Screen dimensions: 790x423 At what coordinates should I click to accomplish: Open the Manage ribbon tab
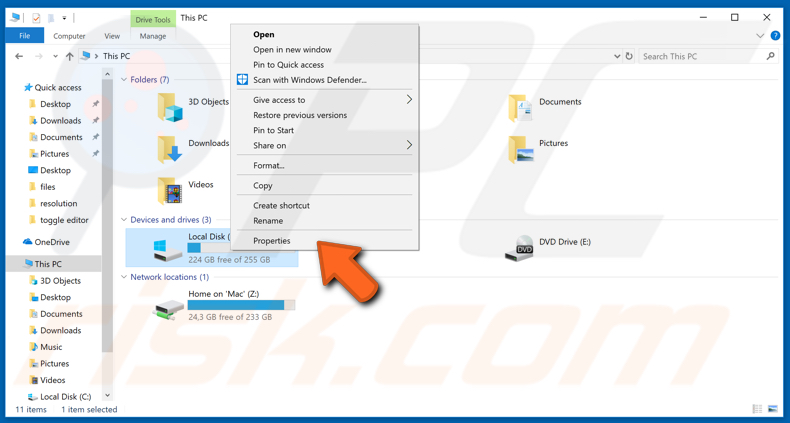pos(153,36)
